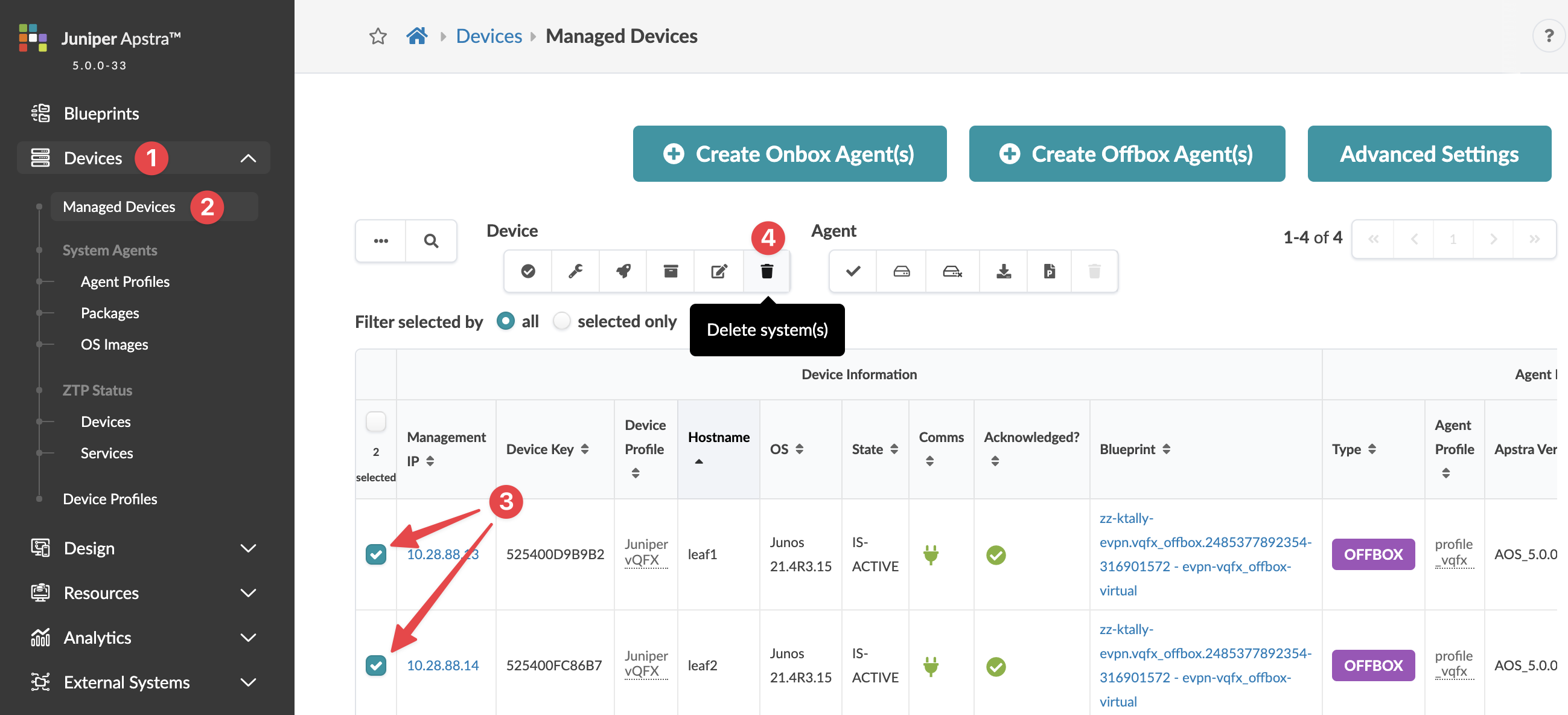Click the wrench icon in Device toolbar
Image resolution: width=1568 pixels, height=715 pixels.
575,271
